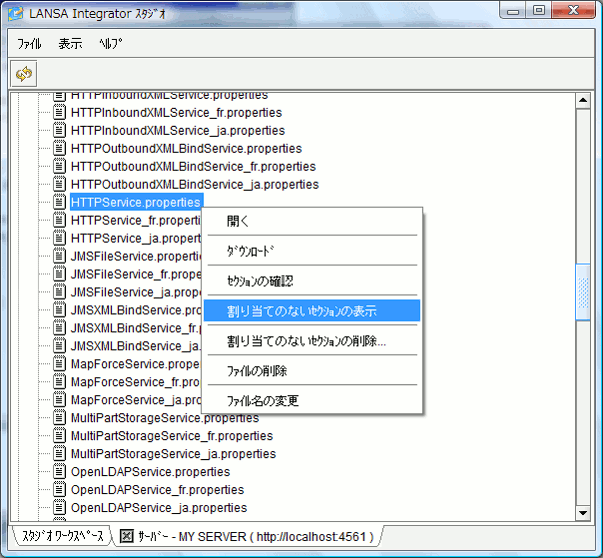Choose ファイル名の変更 from context menu

tap(312, 401)
